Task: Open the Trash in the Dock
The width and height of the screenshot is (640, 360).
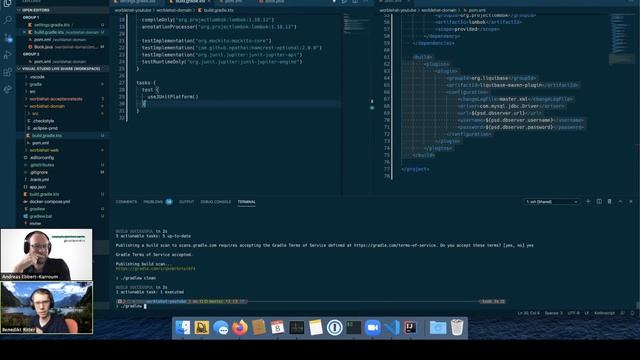Action: [x=457, y=328]
